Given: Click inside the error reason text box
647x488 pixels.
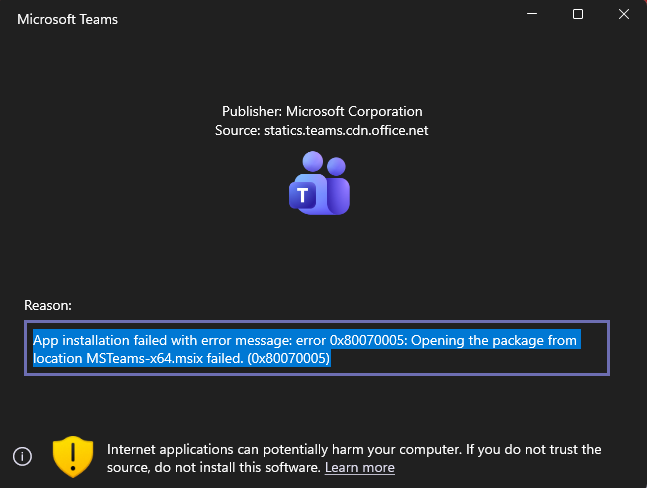Looking at the screenshot, I should coord(317,348).
